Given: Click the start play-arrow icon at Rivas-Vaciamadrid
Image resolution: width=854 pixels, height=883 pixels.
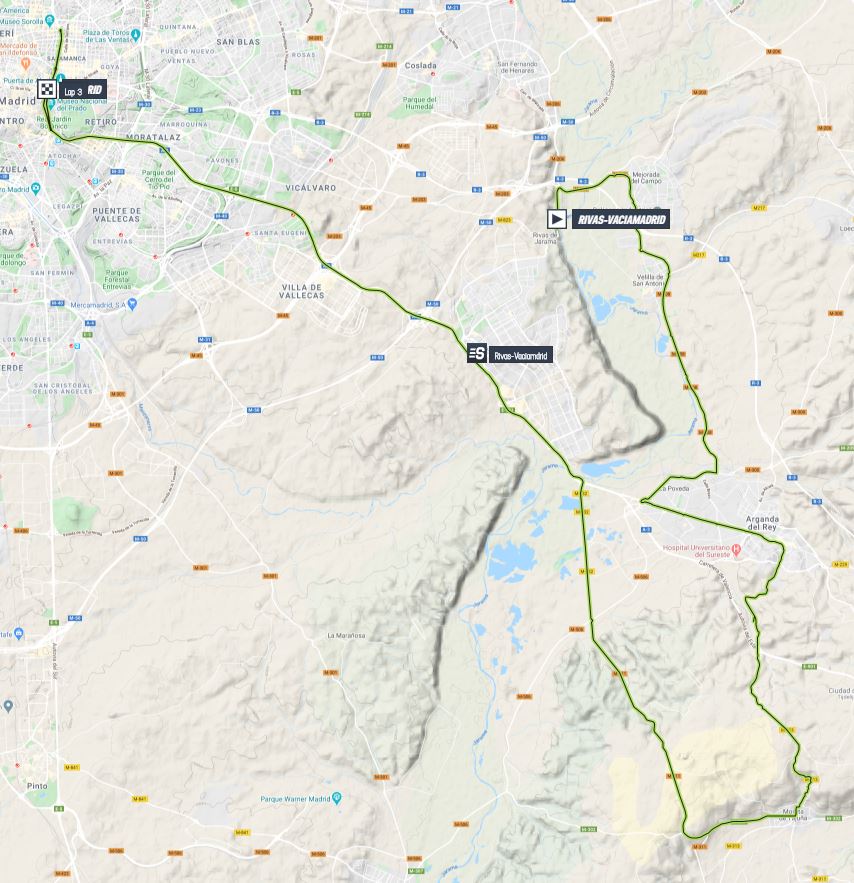Looking at the screenshot, I should 557,218.
